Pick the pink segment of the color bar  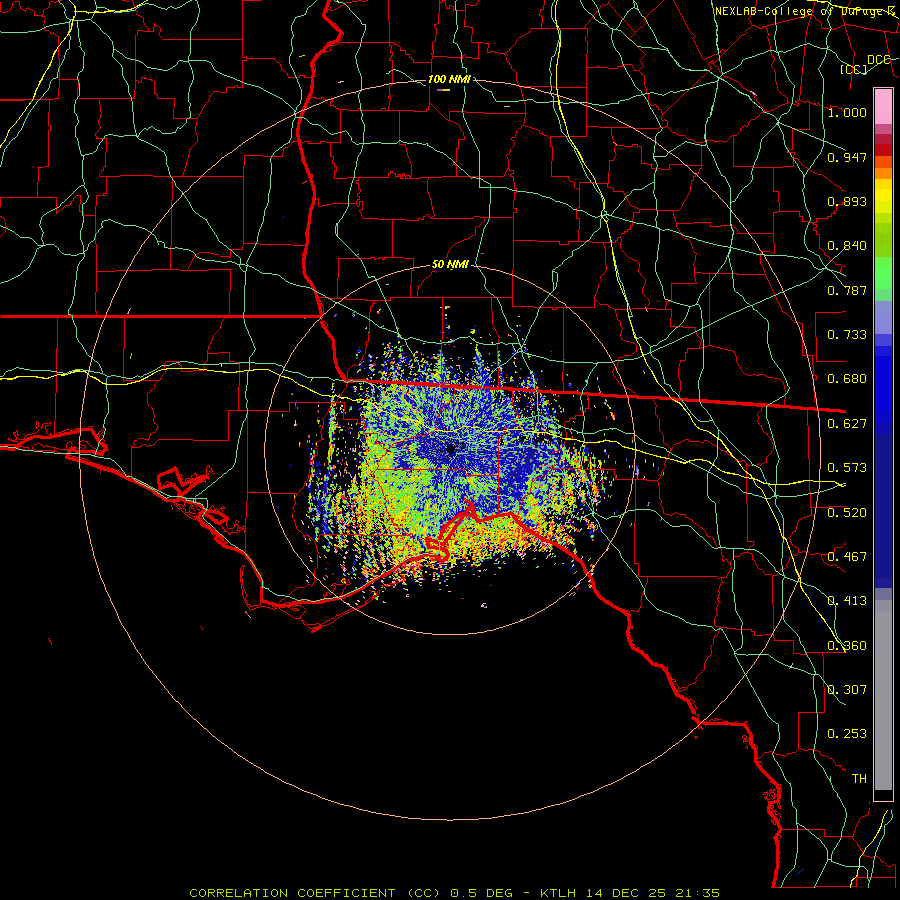pyautogui.click(x=883, y=106)
